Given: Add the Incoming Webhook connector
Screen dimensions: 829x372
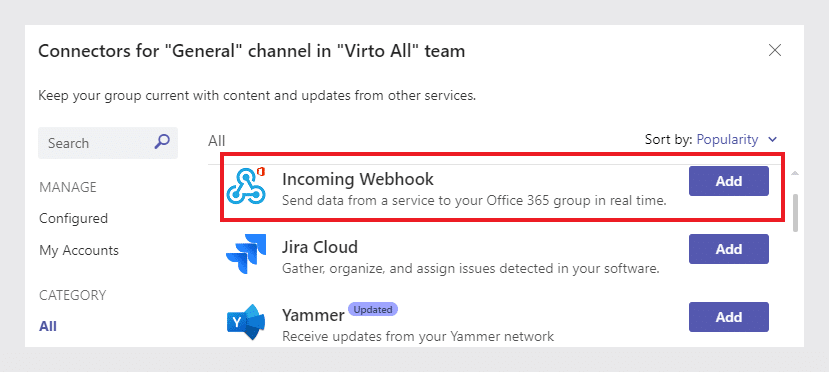Looking at the screenshot, I should [729, 181].
